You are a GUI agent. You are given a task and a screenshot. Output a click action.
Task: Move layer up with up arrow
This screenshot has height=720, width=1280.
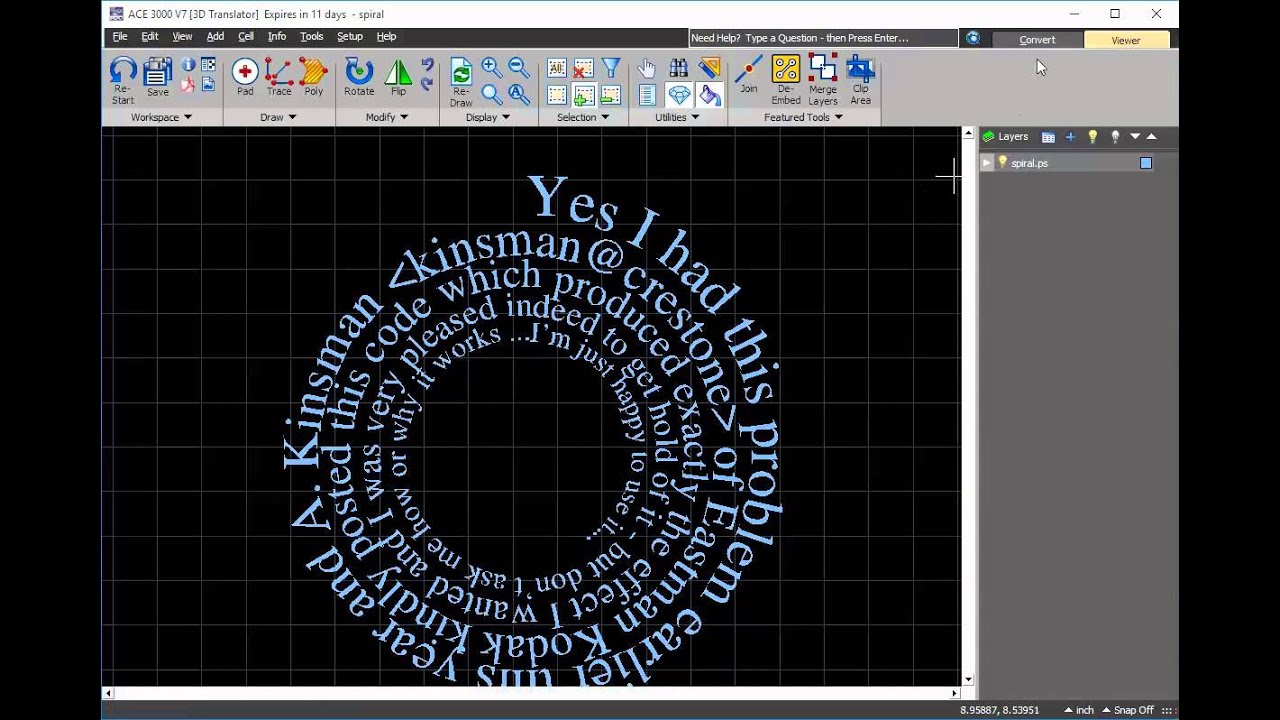[1151, 137]
